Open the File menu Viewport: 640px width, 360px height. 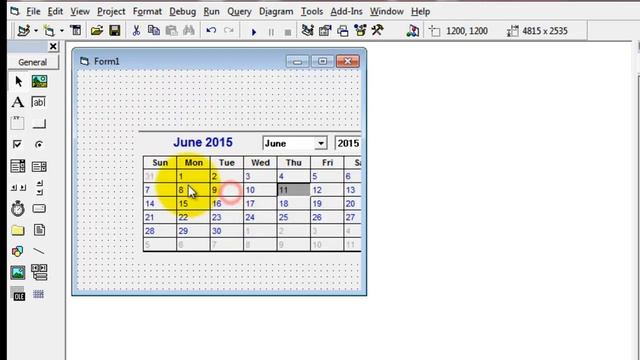click(x=33, y=11)
